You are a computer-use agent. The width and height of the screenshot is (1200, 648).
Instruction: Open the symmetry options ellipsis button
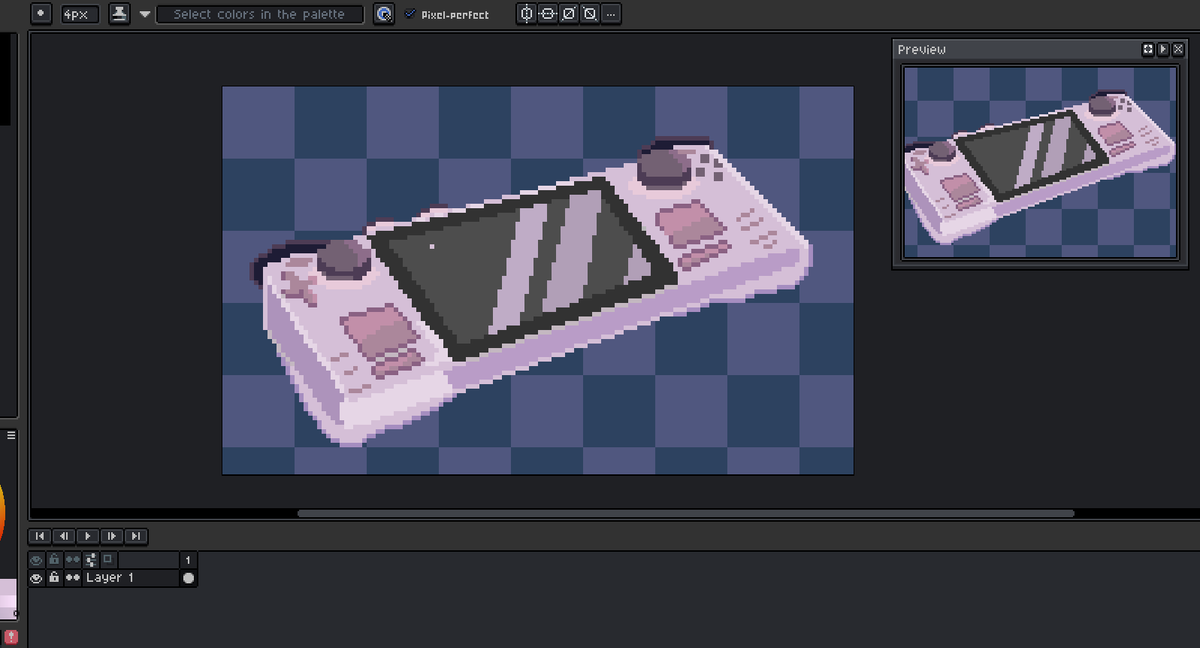point(611,14)
